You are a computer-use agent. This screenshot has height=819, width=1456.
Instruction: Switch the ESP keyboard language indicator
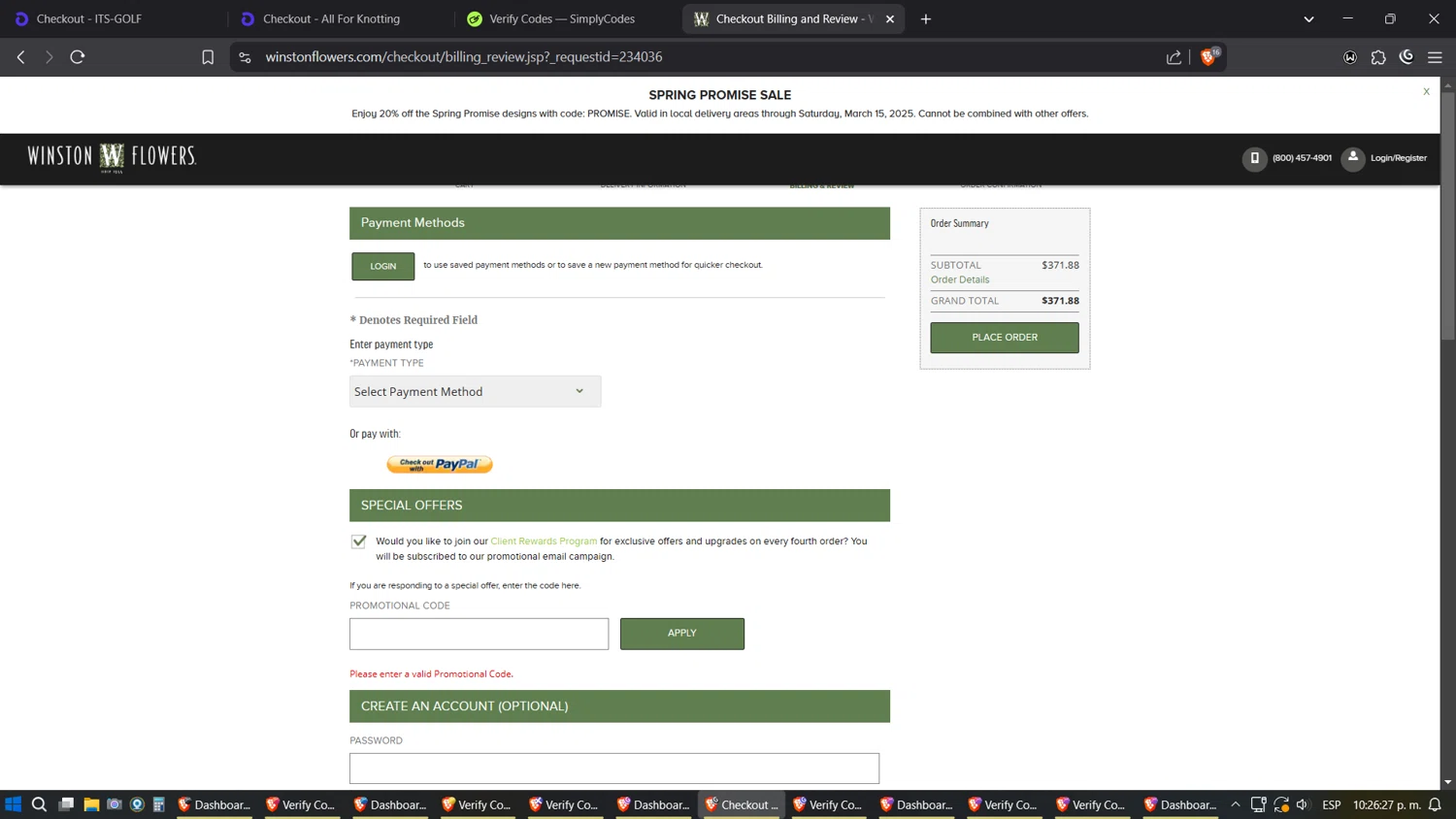[x=1332, y=804]
